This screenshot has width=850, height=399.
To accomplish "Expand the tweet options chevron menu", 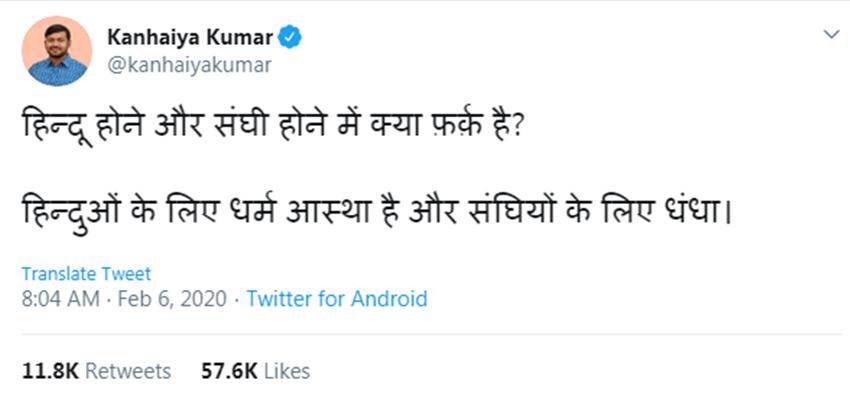I will point(831,35).
